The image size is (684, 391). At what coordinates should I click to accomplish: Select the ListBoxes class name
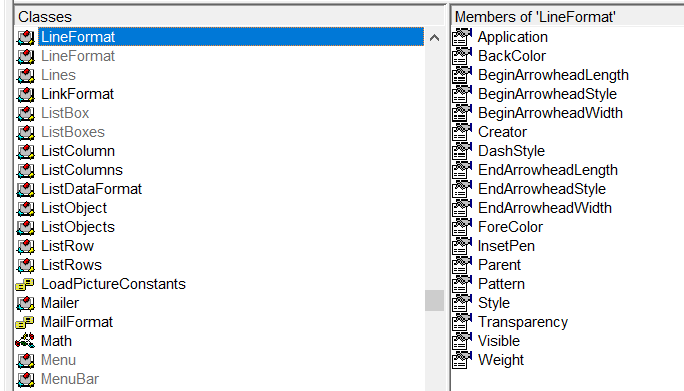point(73,132)
